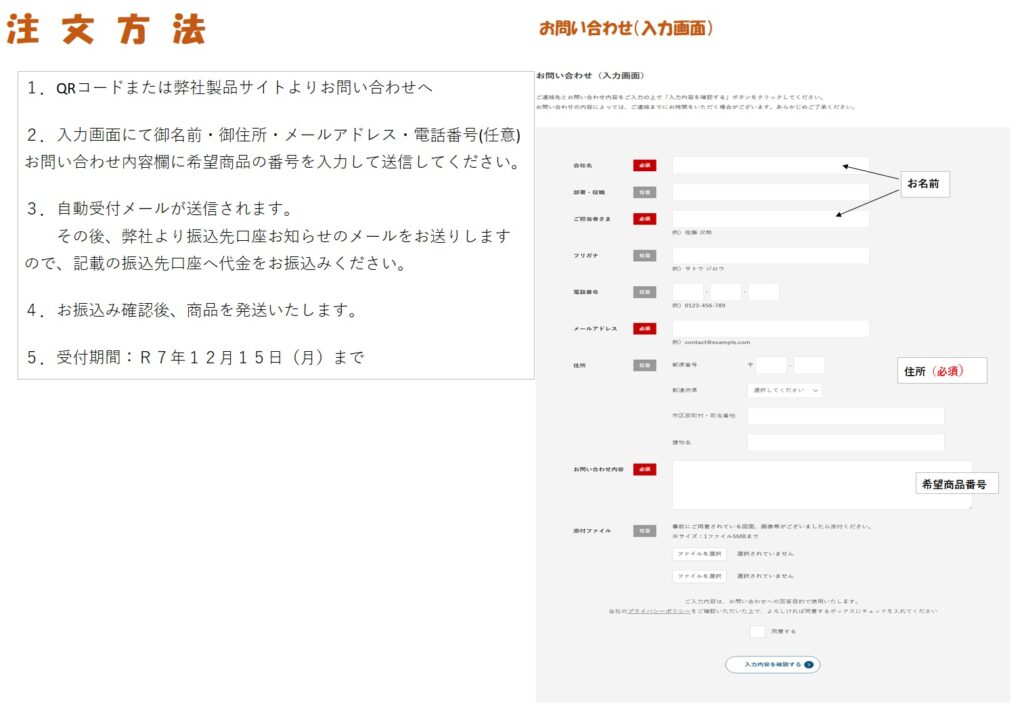Click the second ファイルを選択 button
The width and height of the screenshot is (1024, 707).
[x=699, y=576]
